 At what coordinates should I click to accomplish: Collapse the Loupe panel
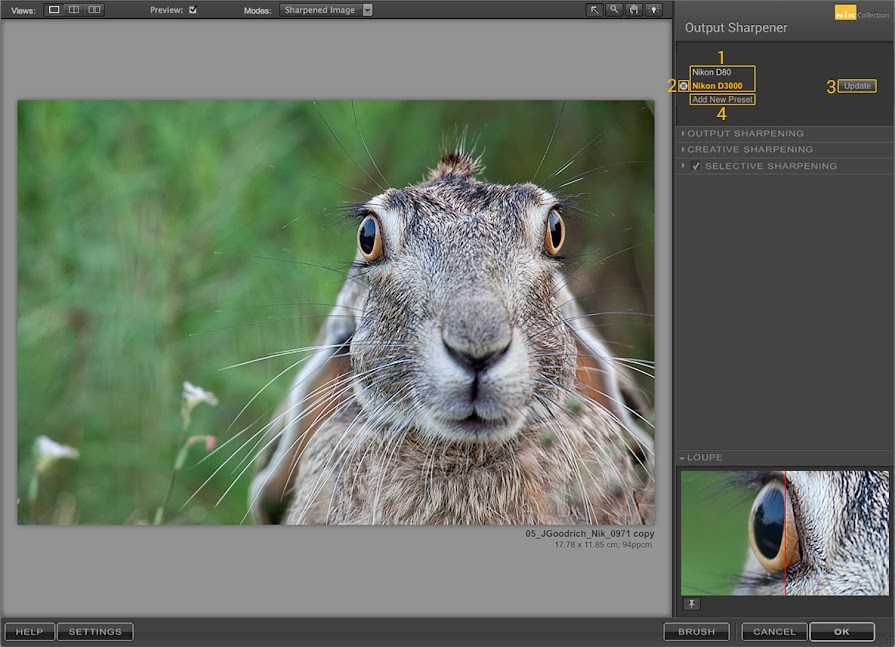point(704,457)
